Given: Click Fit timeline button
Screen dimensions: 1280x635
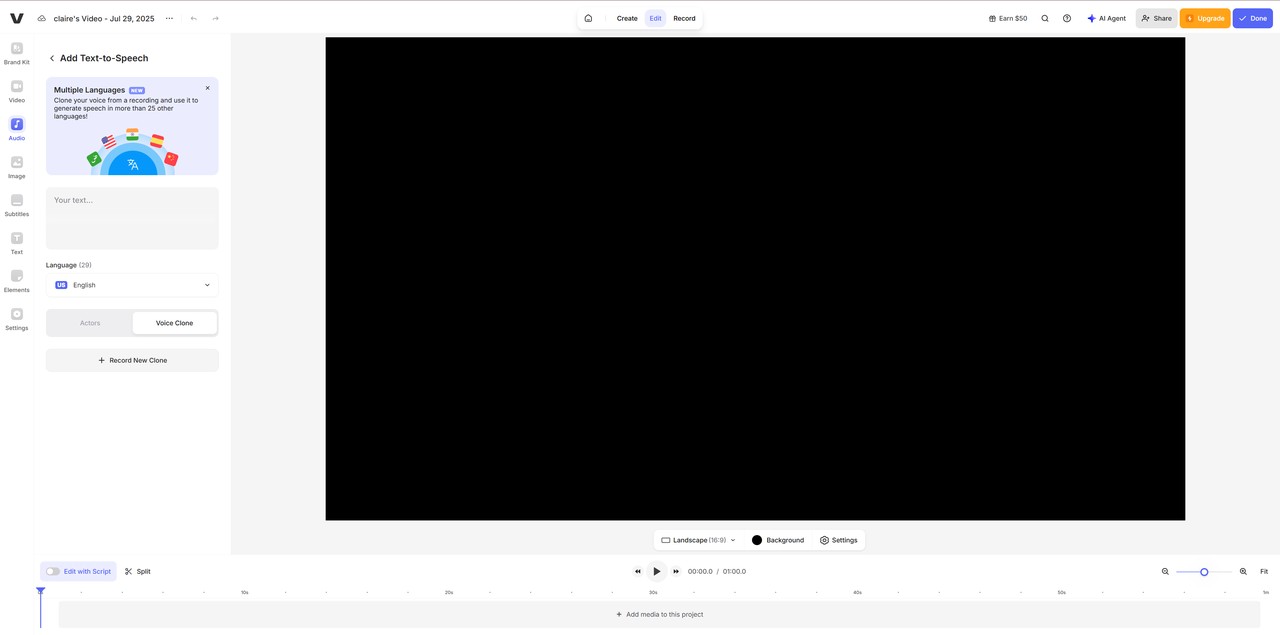Looking at the screenshot, I should (x=1264, y=571).
